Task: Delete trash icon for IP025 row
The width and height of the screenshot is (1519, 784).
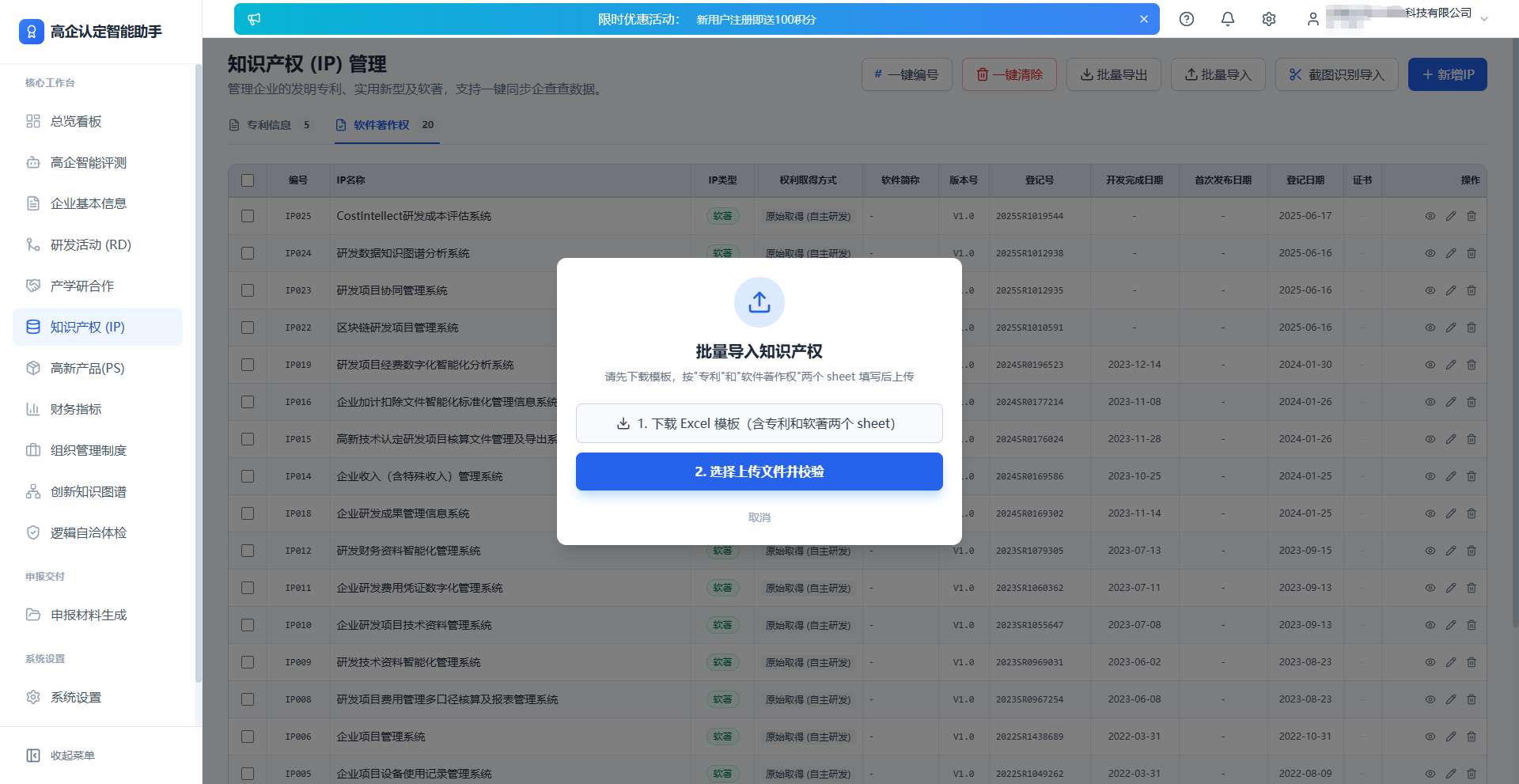Action: pyautogui.click(x=1472, y=216)
